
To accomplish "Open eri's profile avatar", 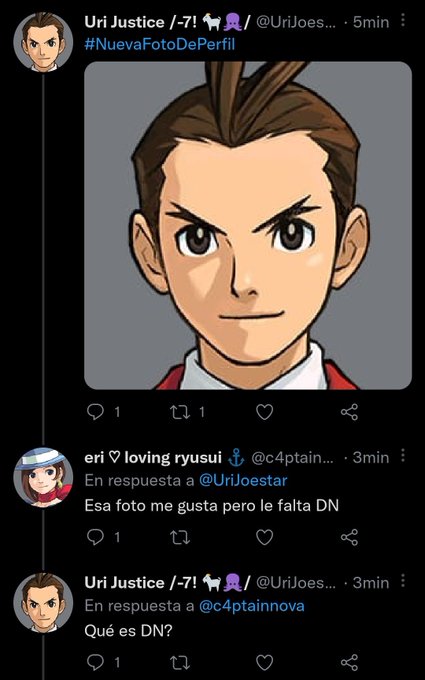I will [x=43, y=477].
